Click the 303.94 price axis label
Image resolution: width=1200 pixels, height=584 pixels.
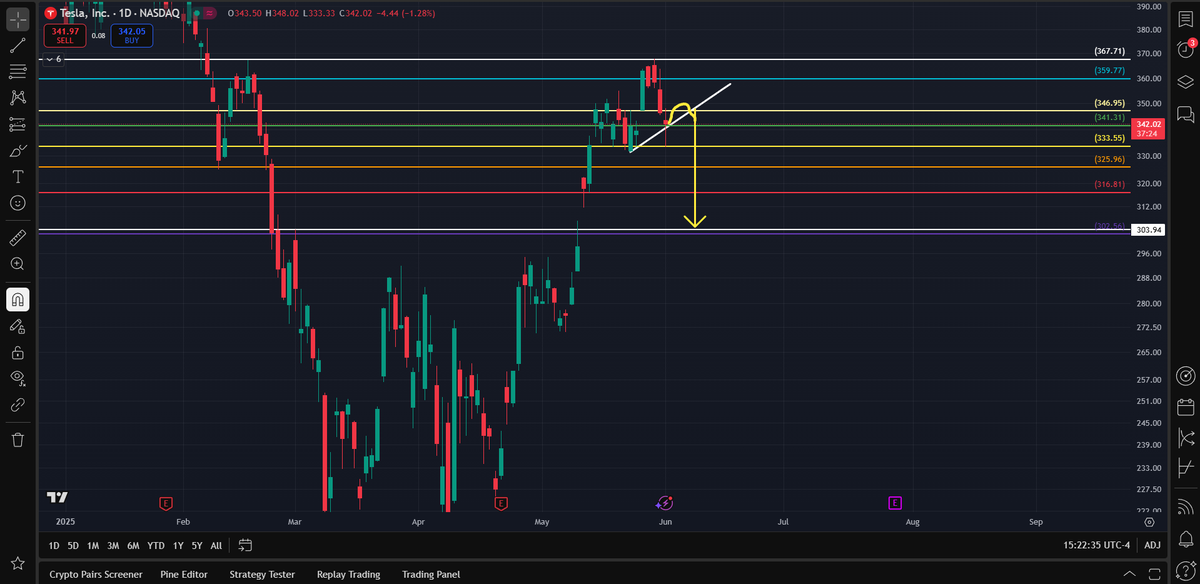(1149, 230)
